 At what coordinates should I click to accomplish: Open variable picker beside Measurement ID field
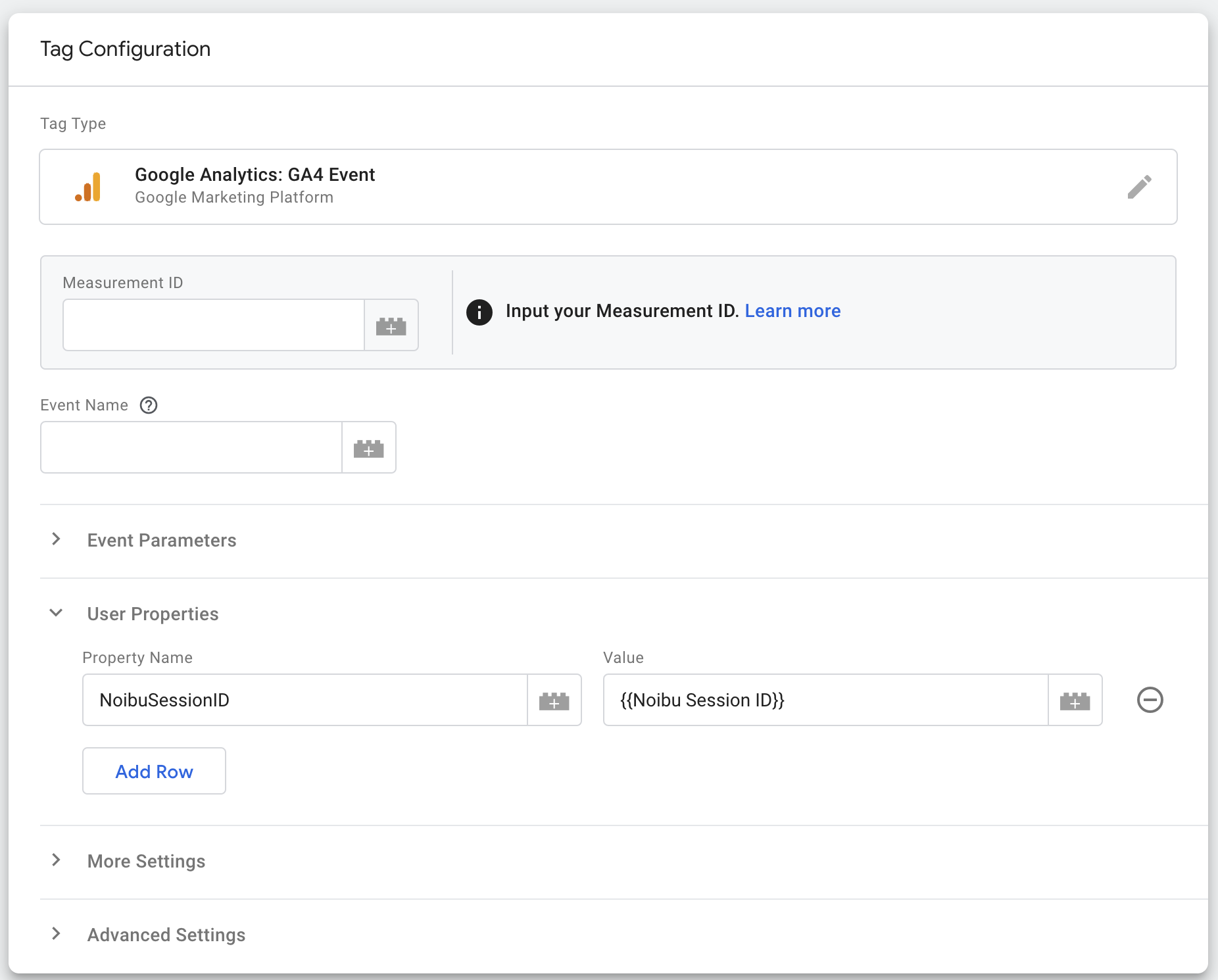391,326
